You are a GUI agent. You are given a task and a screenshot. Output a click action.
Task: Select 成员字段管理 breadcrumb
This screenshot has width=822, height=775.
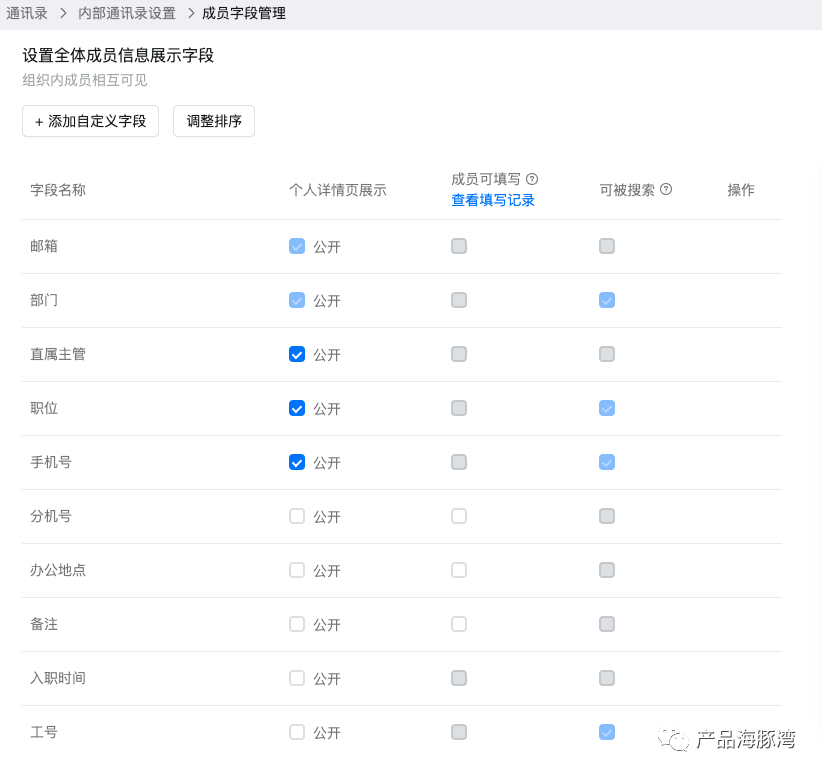coord(244,13)
